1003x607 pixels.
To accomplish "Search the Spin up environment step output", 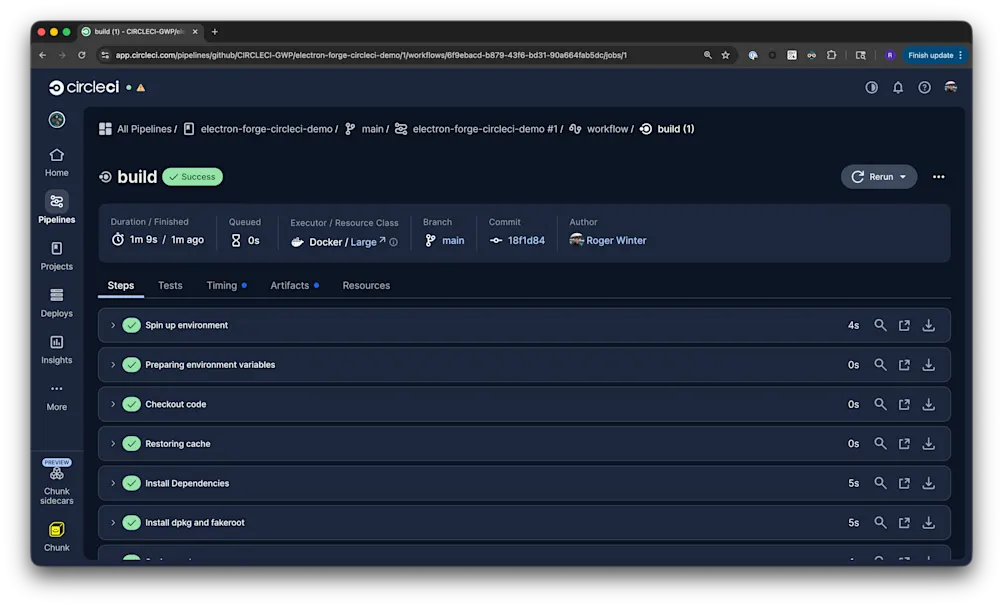I will pos(880,325).
